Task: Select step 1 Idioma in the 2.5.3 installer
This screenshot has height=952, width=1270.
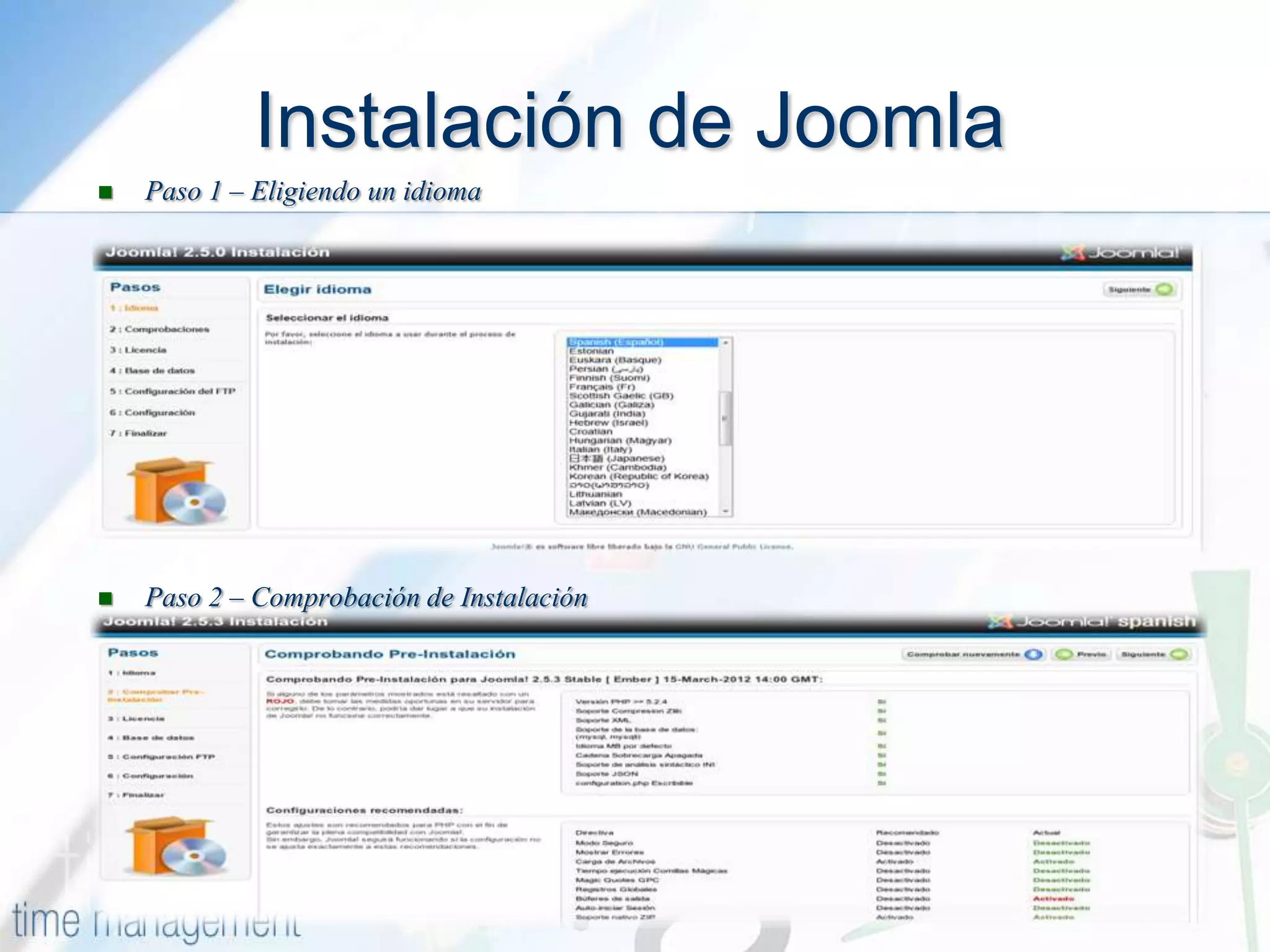Action: coord(131,673)
